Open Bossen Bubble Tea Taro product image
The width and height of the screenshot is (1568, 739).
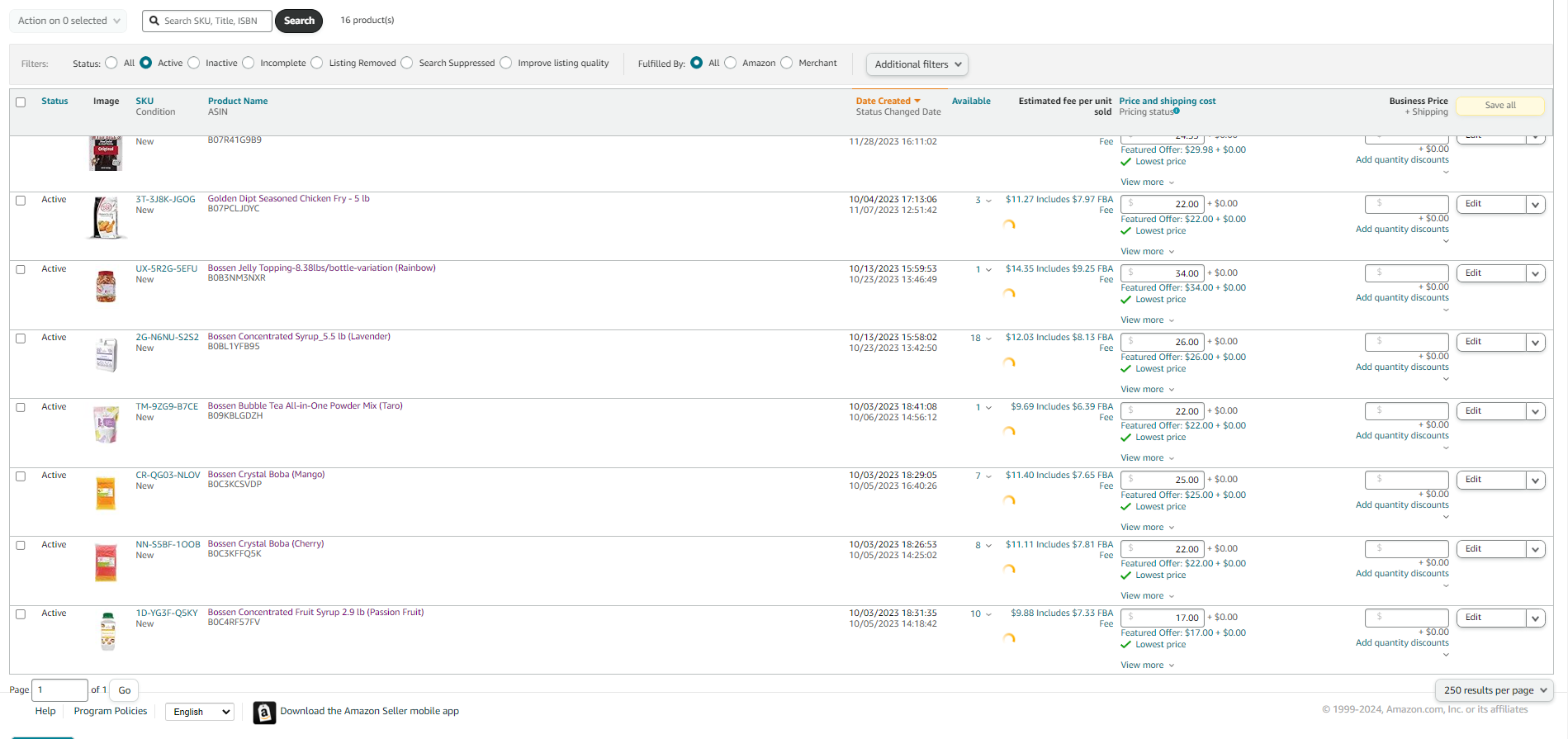click(107, 424)
